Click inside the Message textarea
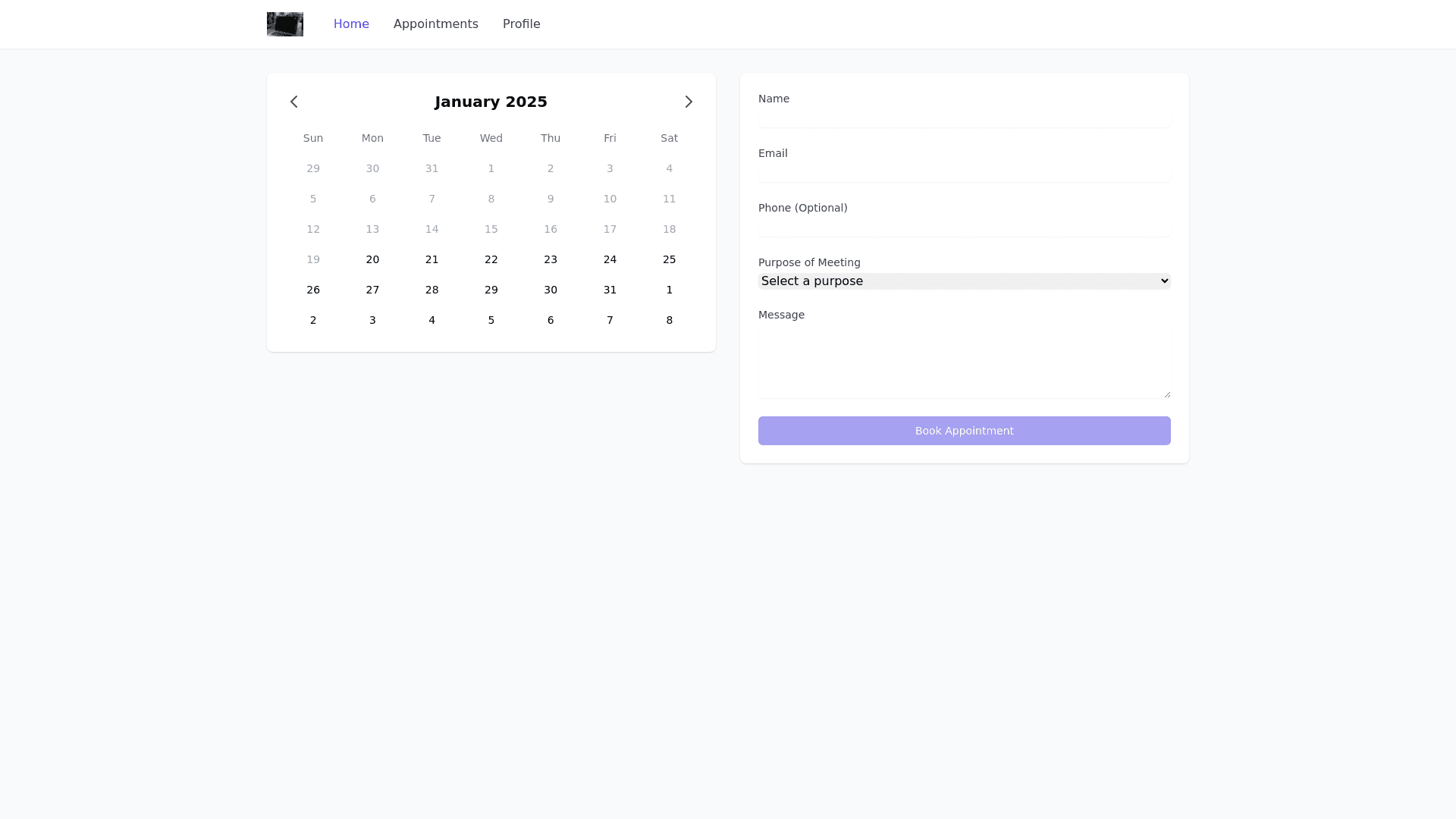 [x=964, y=362]
